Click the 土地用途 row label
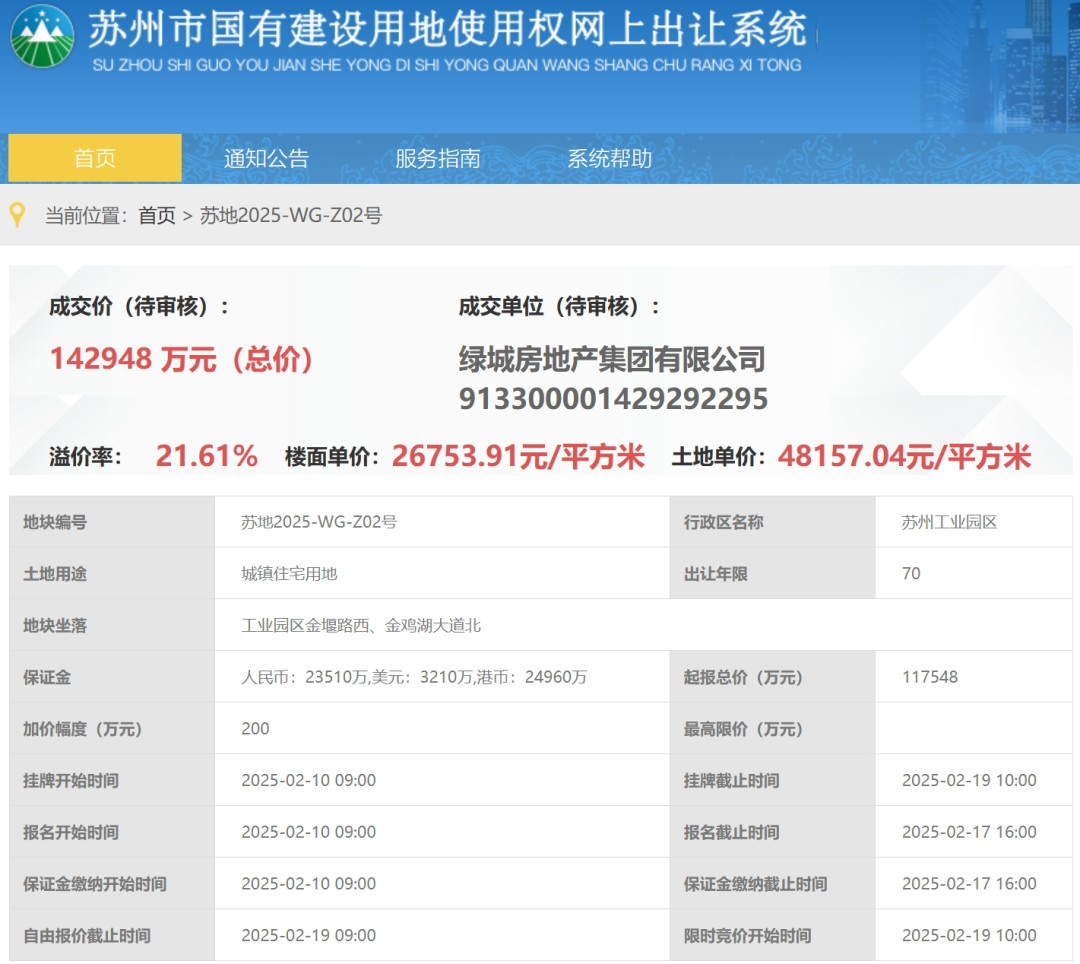Image resolution: width=1080 pixels, height=964 pixels. (55, 574)
